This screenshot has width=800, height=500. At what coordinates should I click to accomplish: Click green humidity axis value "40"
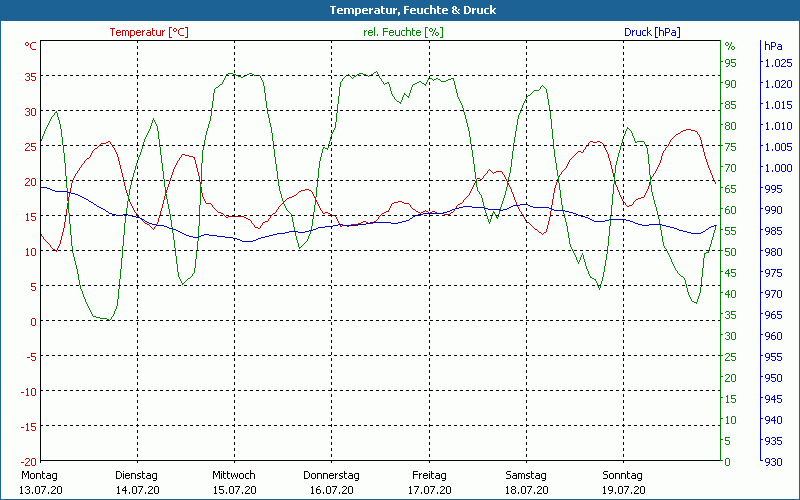tap(731, 294)
